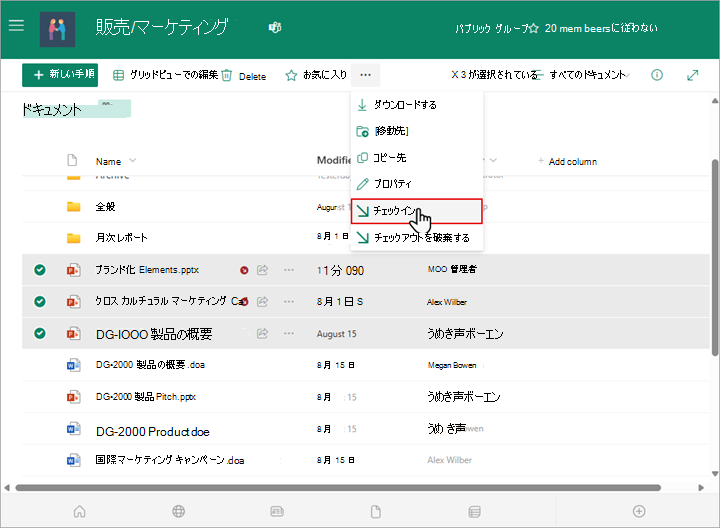Clear selection with the X 3 selected button
Screen dimensions: 720x528
494,74
